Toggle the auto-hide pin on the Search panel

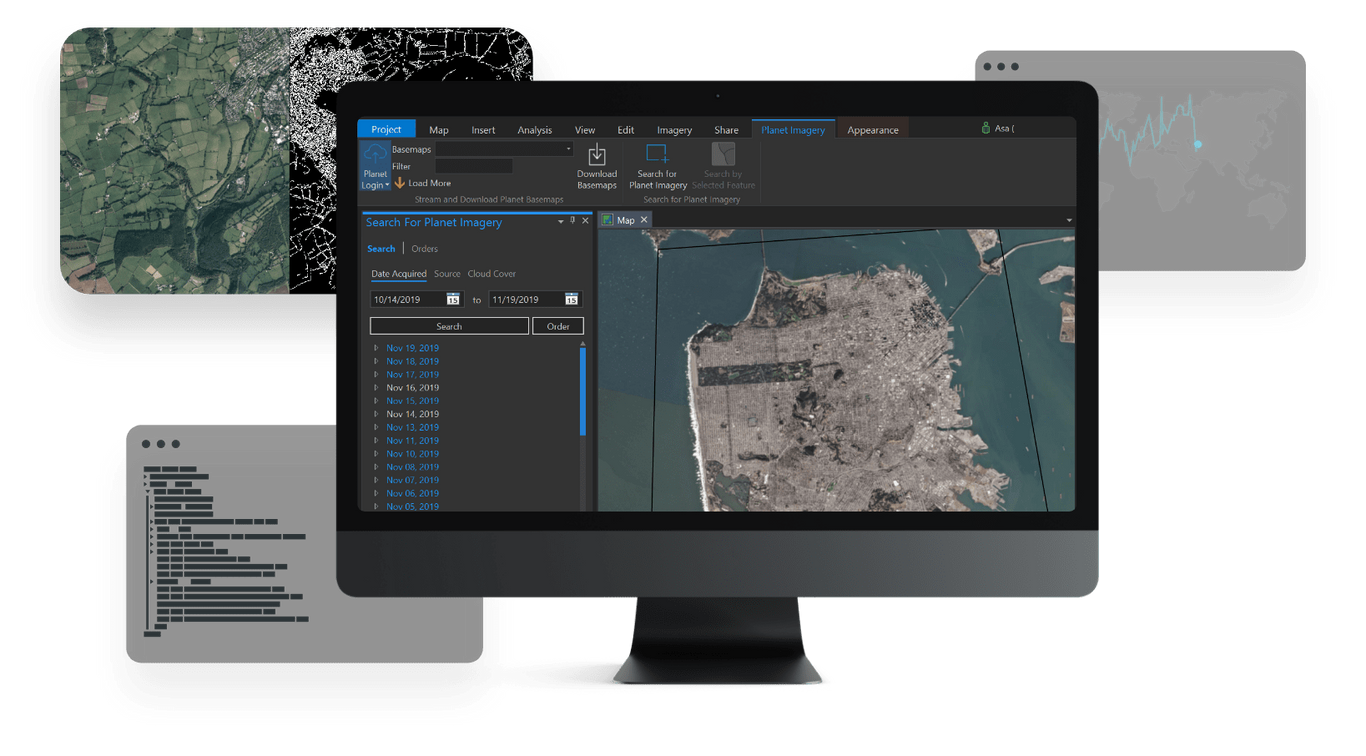tap(572, 221)
